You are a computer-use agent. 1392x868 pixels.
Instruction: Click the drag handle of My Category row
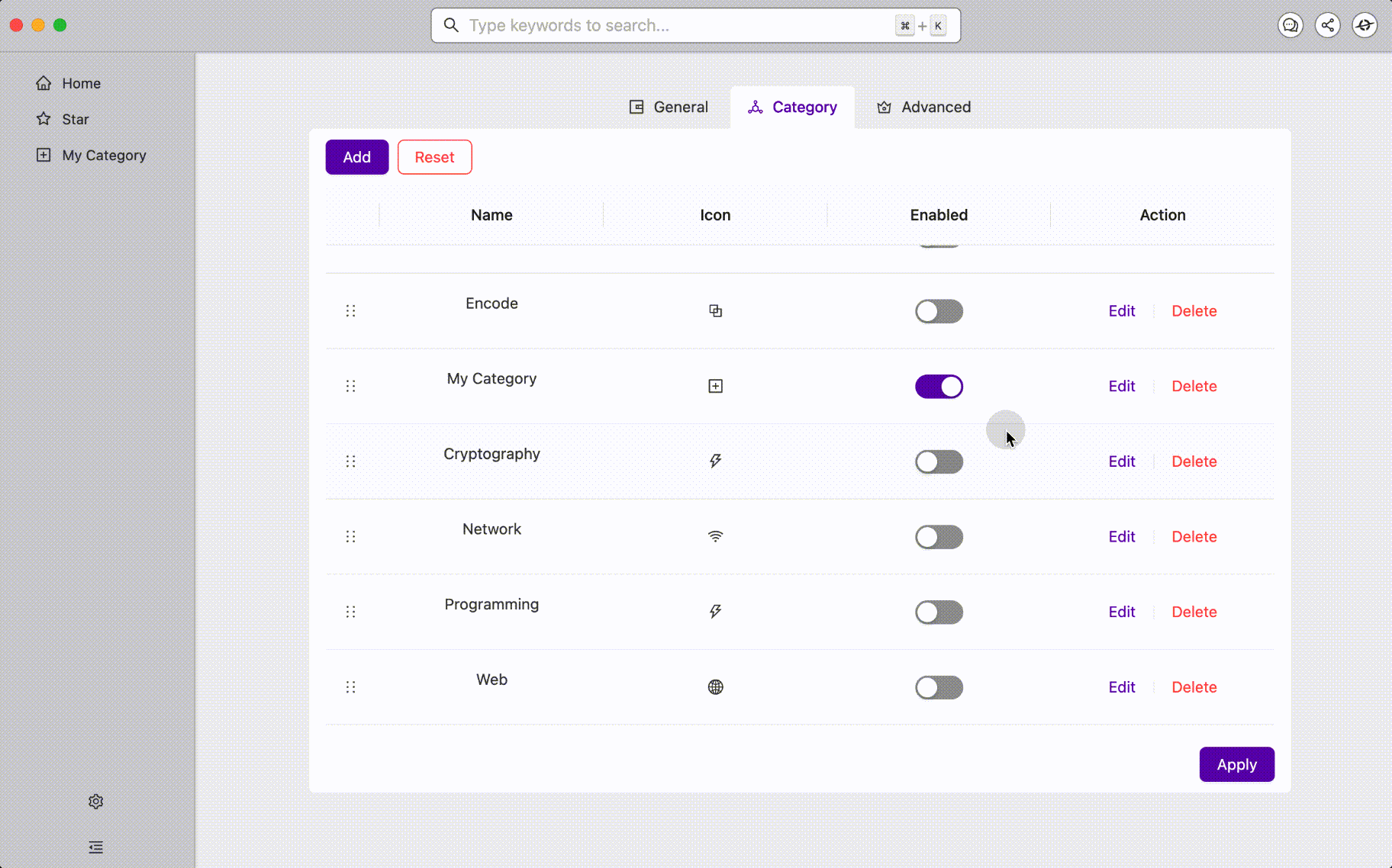(x=350, y=386)
